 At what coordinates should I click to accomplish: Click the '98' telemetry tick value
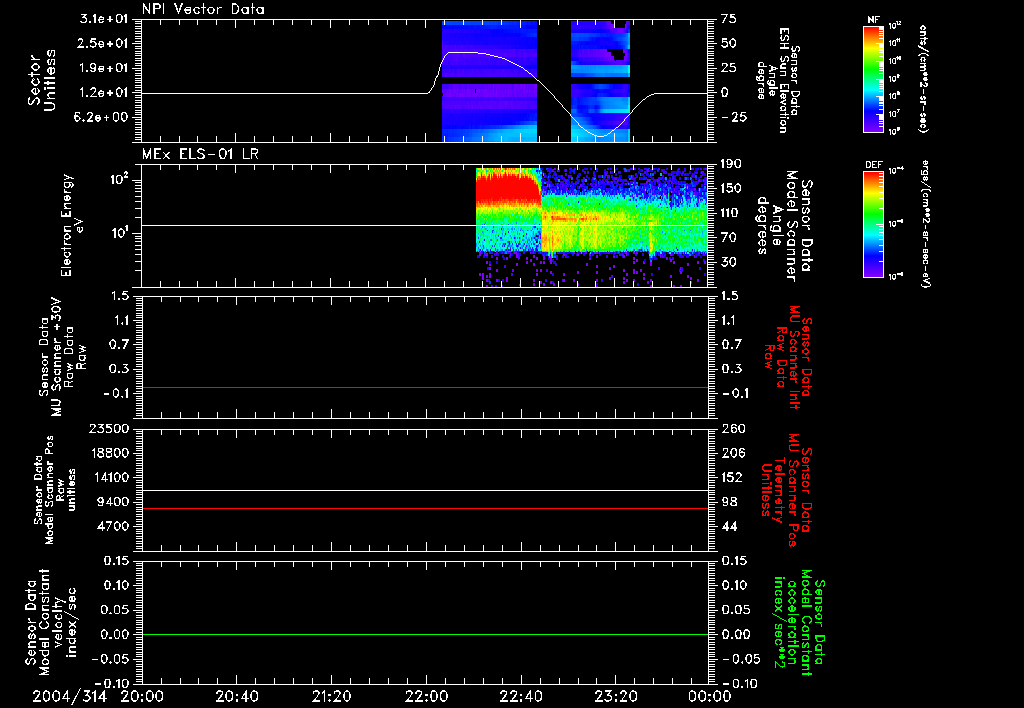point(729,502)
